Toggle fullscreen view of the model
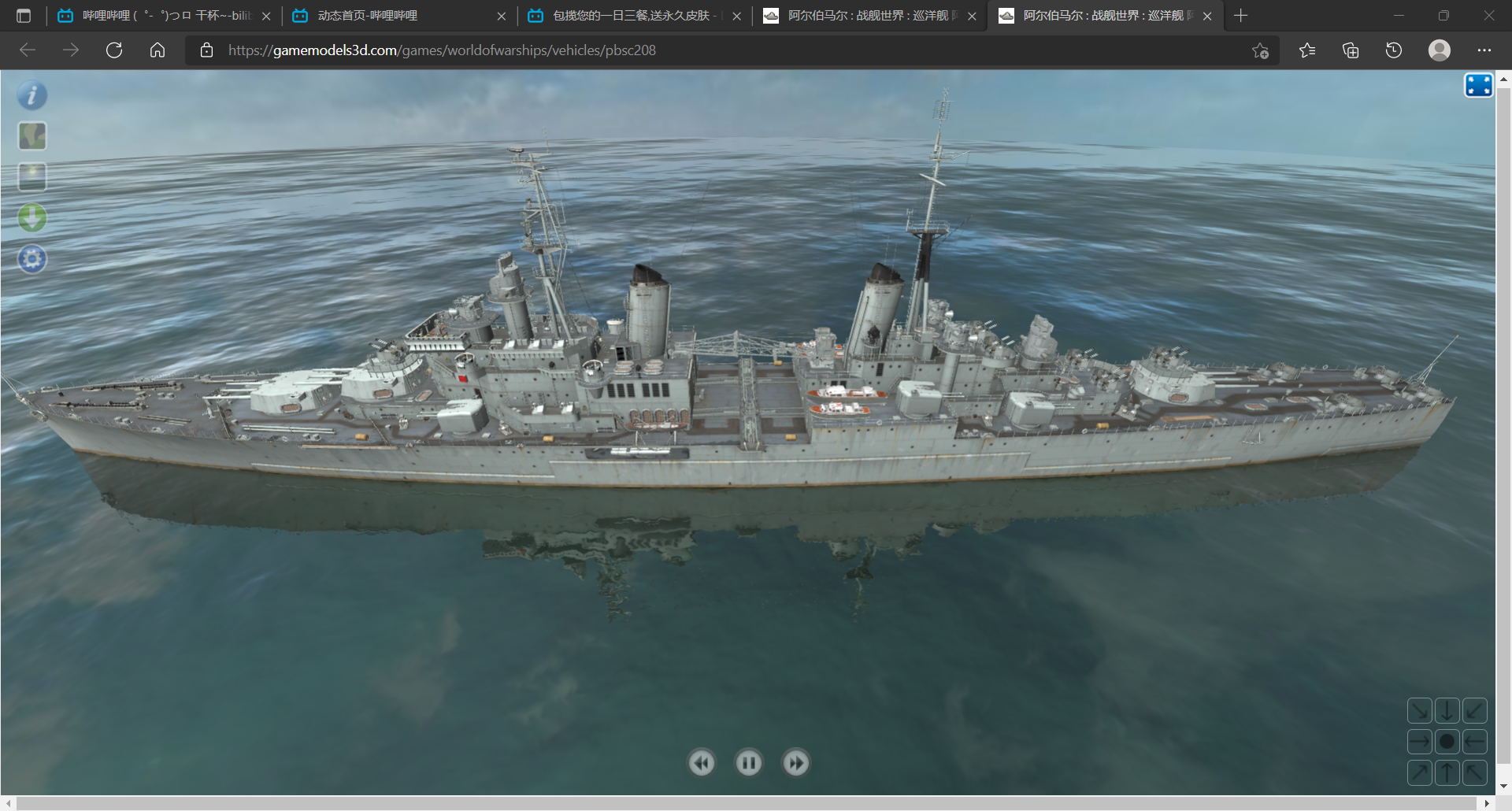1512x811 pixels. coord(1478,85)
